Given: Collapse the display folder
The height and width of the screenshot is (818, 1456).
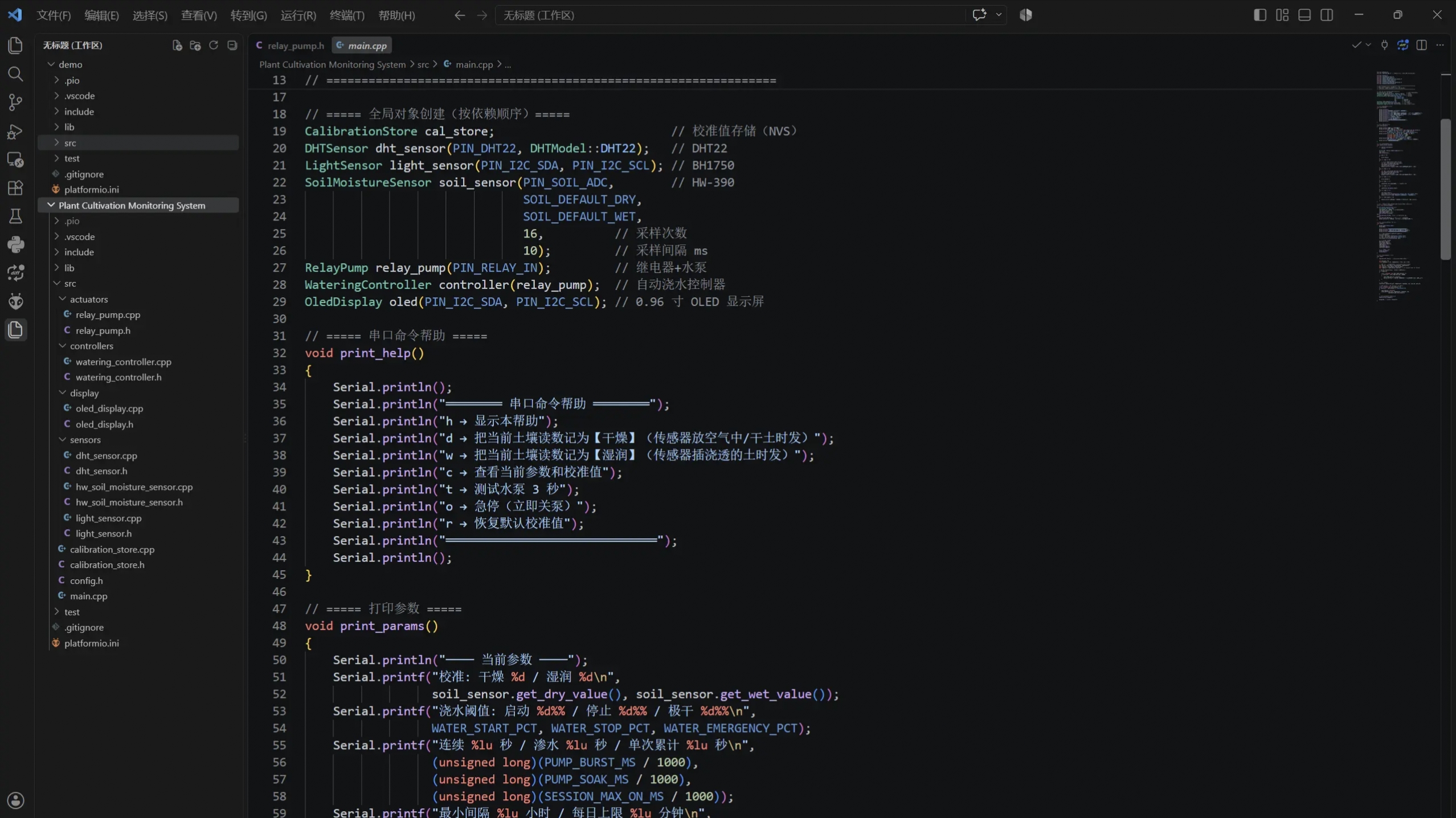Looking at the screenshot, I should (x=137, y=393).
